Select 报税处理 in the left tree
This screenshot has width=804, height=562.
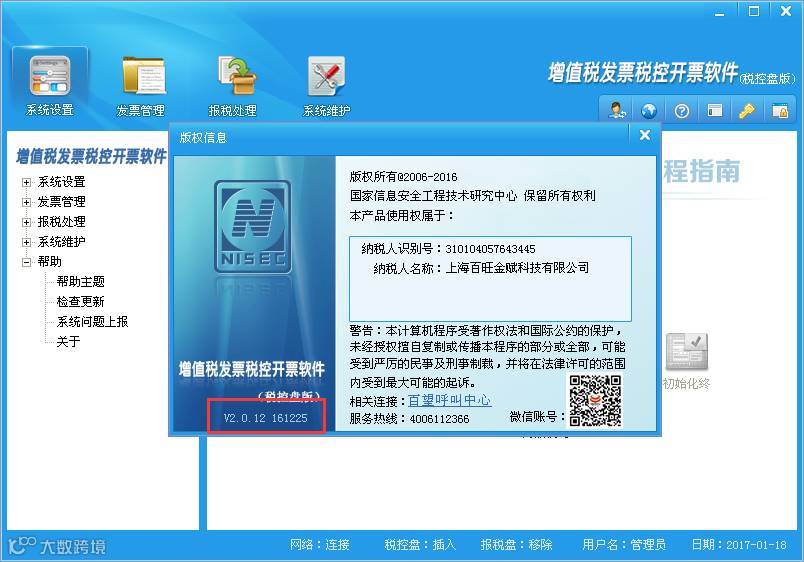[62, 222]
